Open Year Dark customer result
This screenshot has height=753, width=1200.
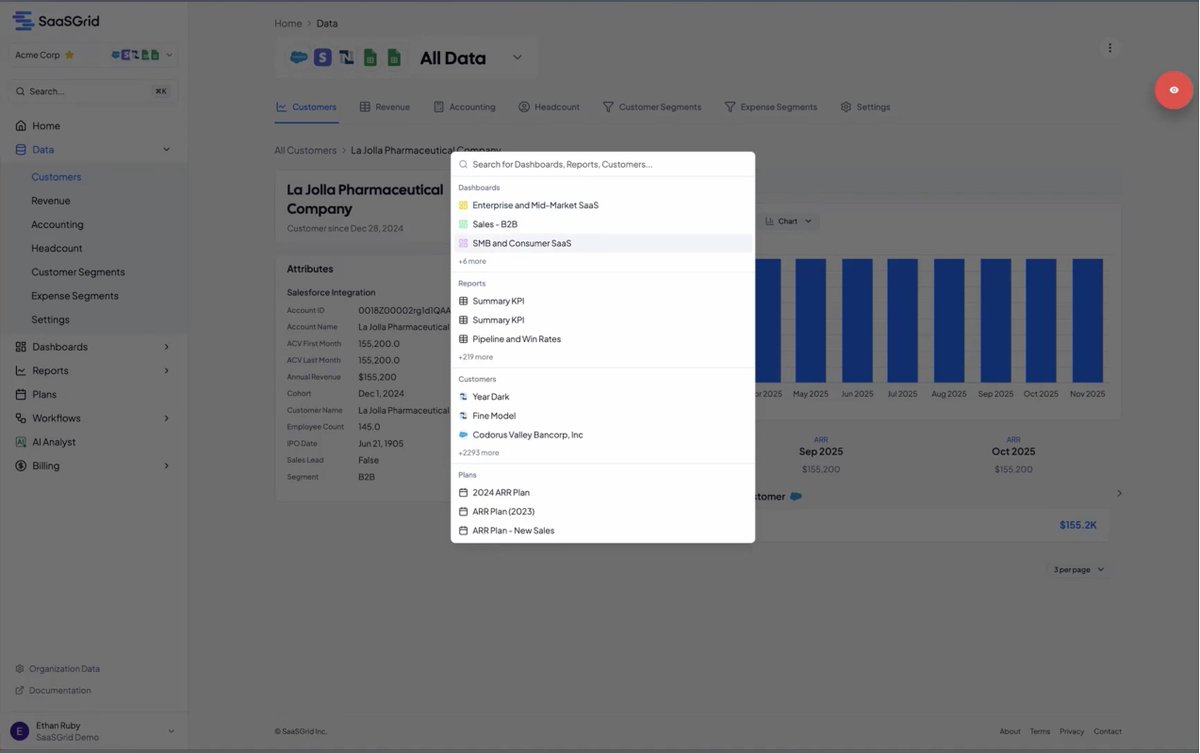[603, 397]
